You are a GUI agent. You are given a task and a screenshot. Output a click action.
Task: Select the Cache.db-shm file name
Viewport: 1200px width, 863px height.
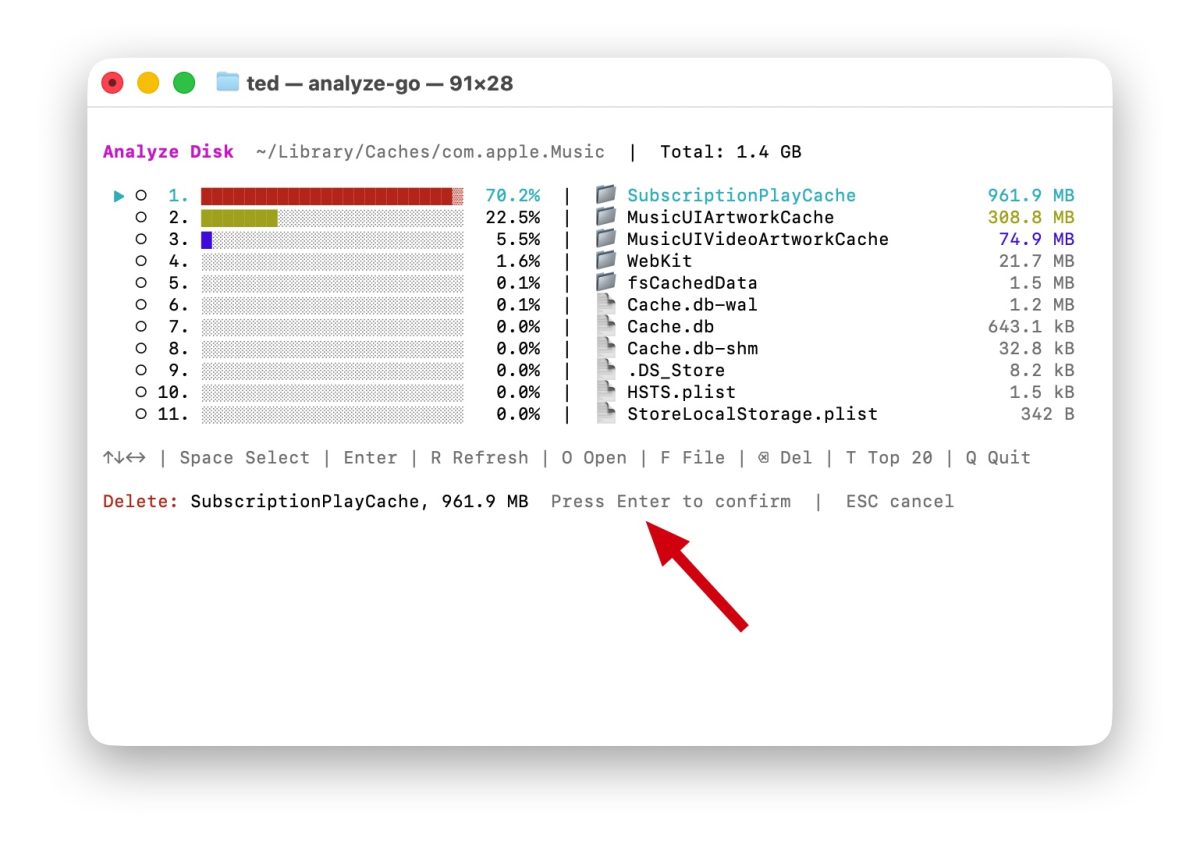coord(692,348)
